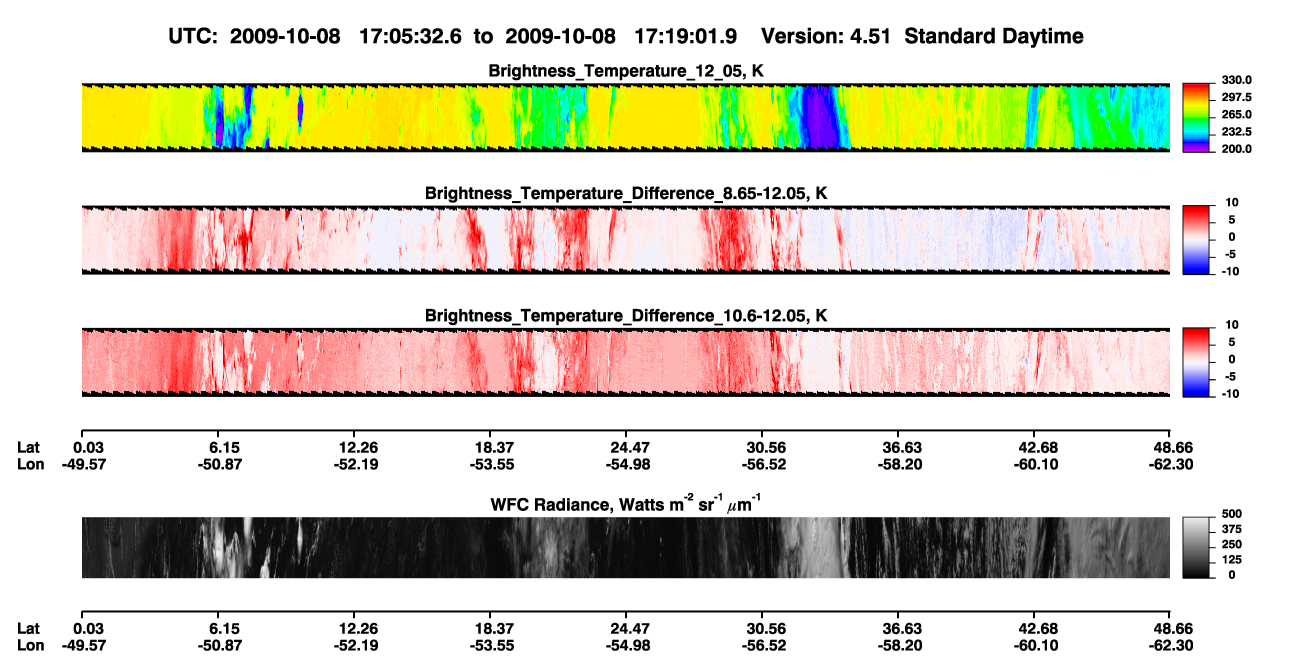
Task: Click the 'Brightness_Temperature_Difference_8.65-12.05, K' title
Action: tap(626, 192)
